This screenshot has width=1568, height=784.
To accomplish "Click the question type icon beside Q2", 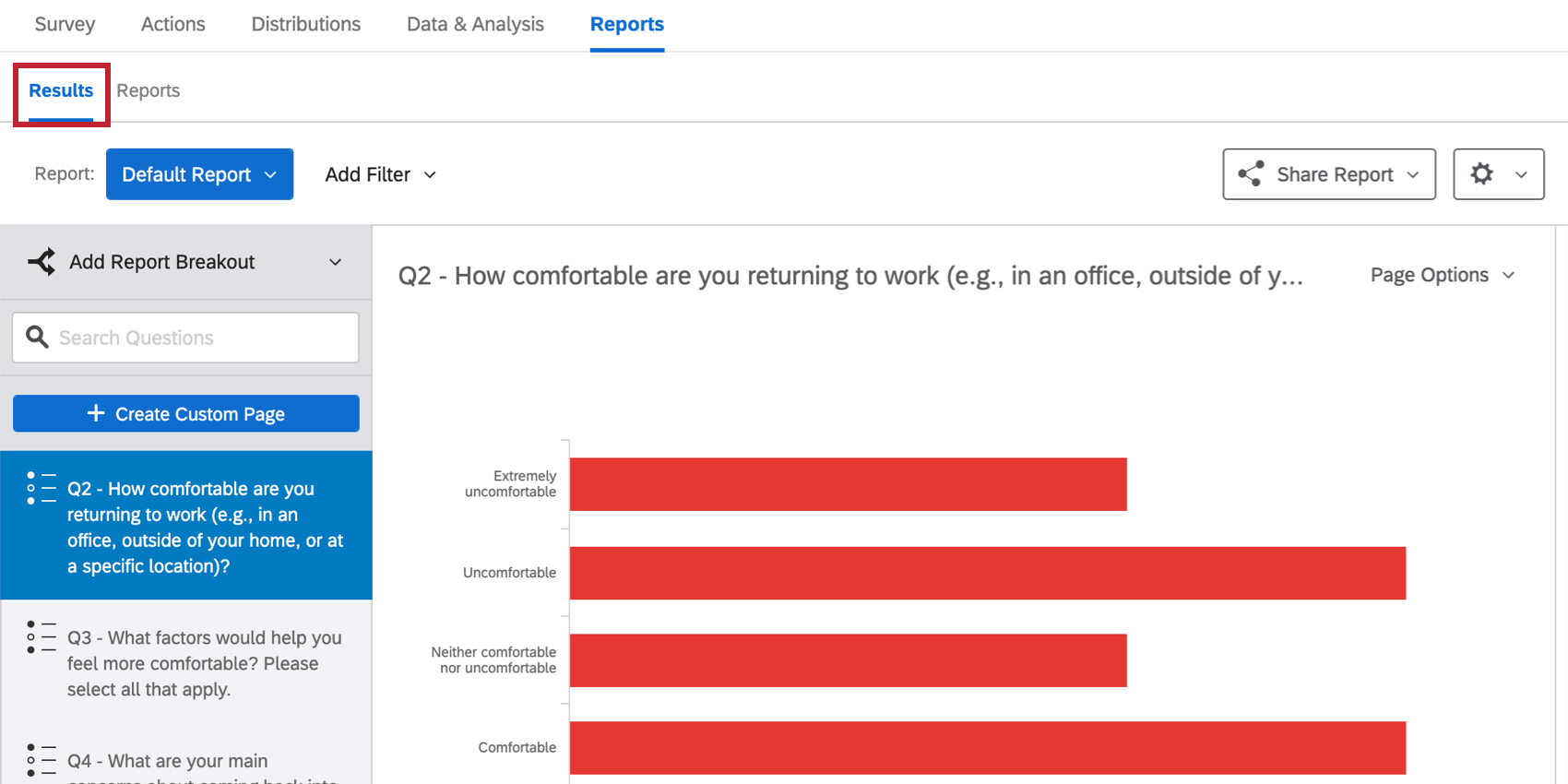I will (41, 489).
